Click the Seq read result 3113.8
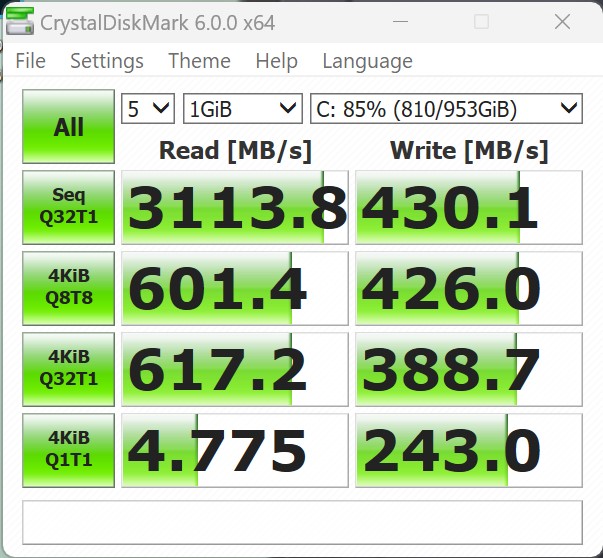The width and height of the screenshot is (603, 558). point(234,207)
